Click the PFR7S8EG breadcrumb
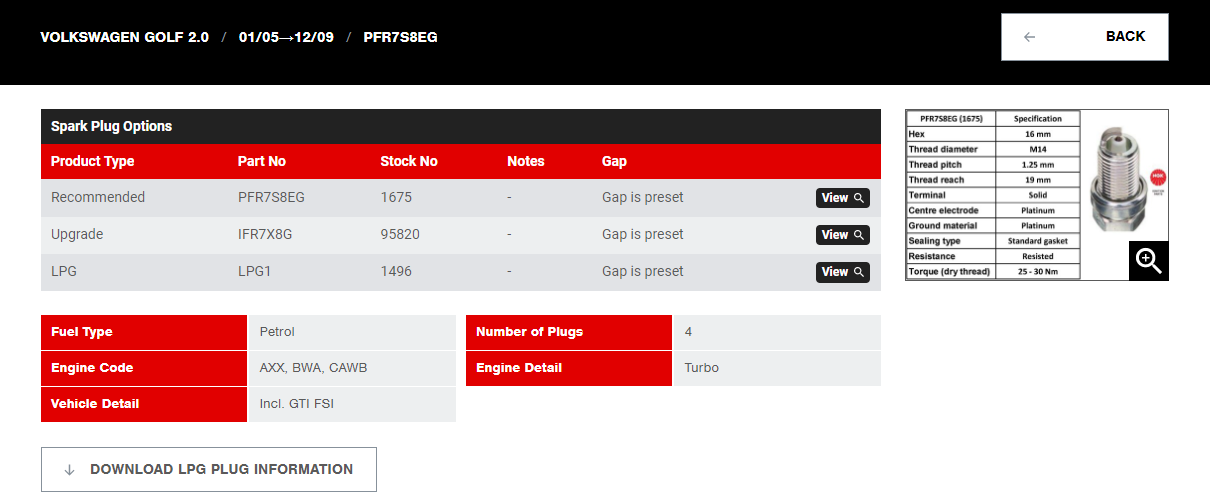 click(400, 37)
